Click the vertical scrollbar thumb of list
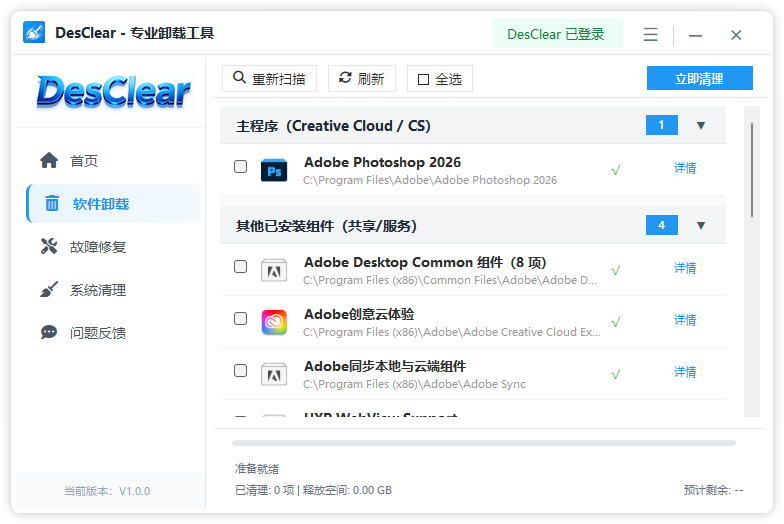This screenshot has width=784, height=524. pyautogui.click(x=752, y=170)
